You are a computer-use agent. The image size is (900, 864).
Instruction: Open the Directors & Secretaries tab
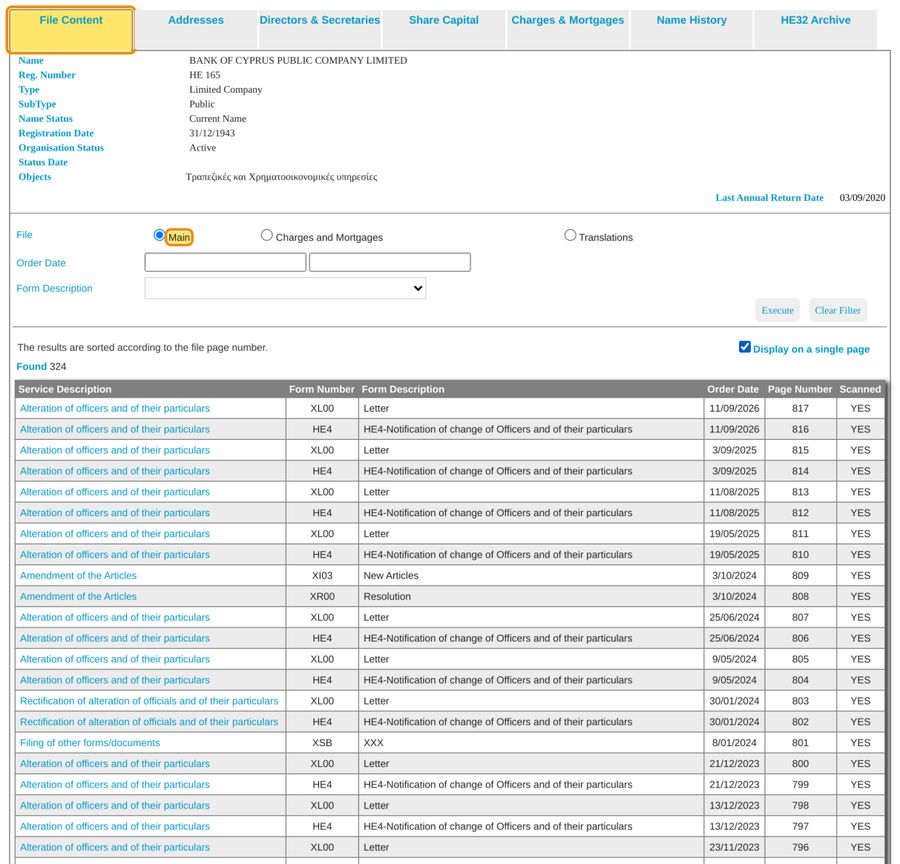[x=320, y=28]
